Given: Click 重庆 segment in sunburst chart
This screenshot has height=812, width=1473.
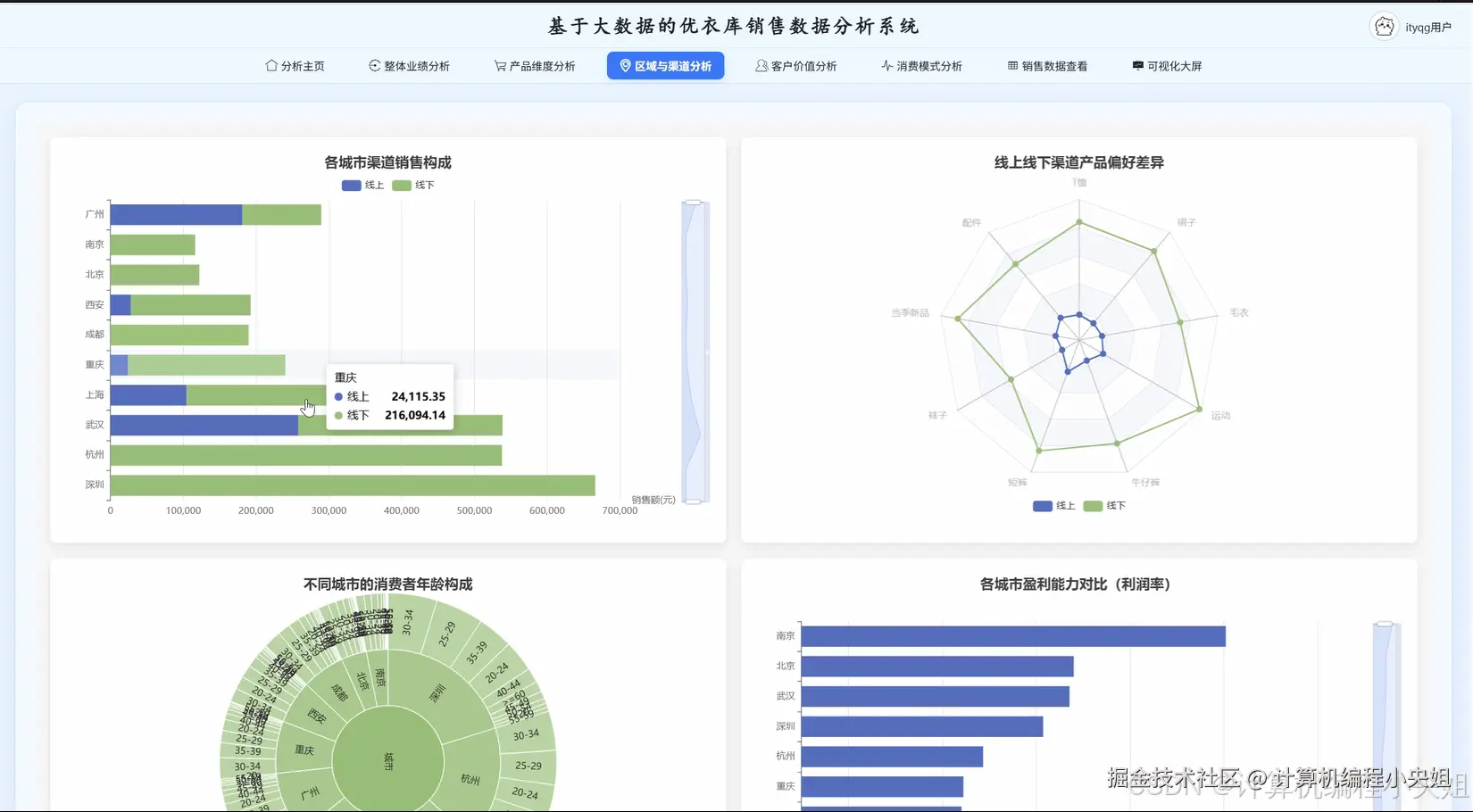Looking at the screenshot, I should [x=304, y=750].
